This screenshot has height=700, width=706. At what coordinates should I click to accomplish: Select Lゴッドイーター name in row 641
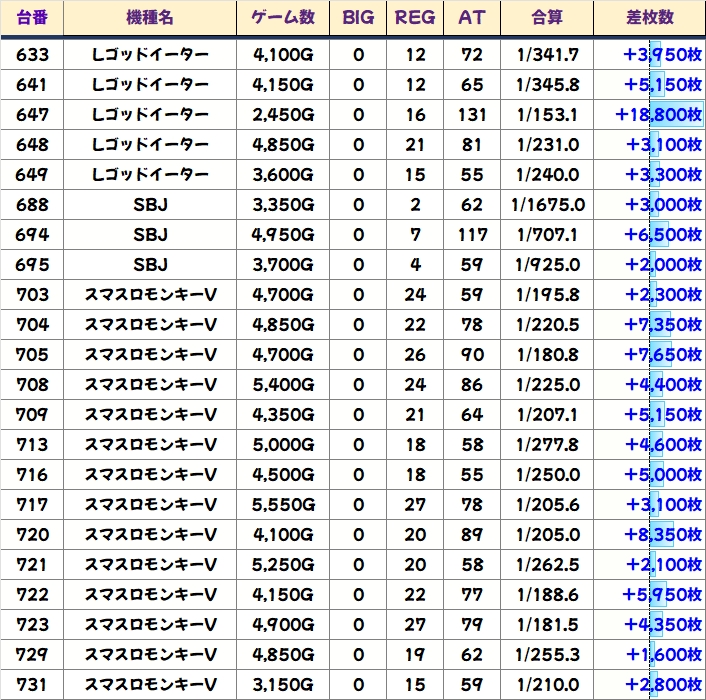150,85
